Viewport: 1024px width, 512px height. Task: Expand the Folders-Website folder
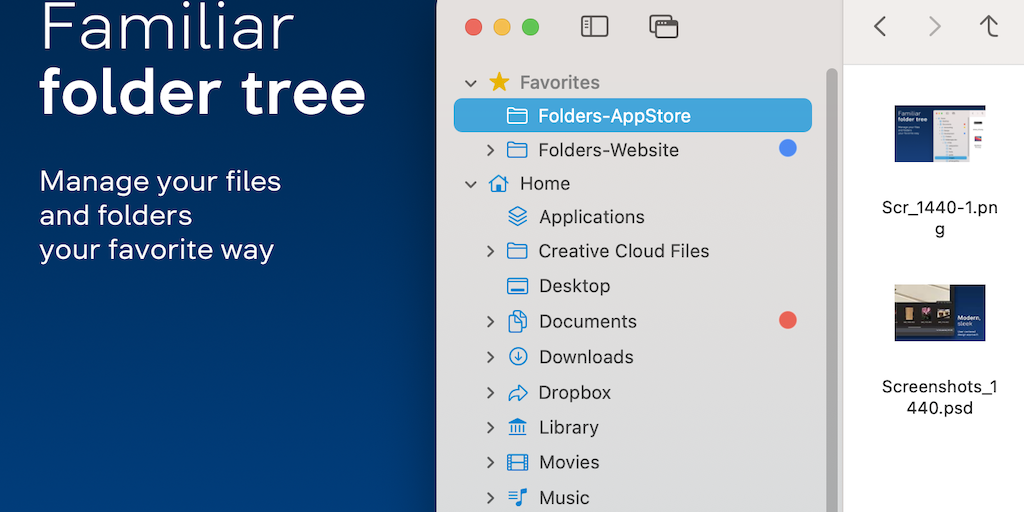490,150
